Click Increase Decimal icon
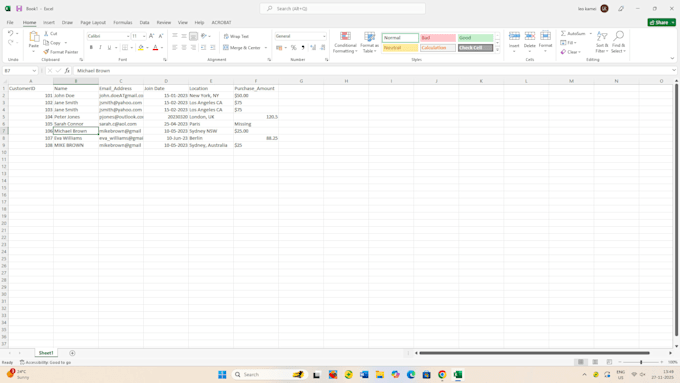680x383 pixels. 313,48
